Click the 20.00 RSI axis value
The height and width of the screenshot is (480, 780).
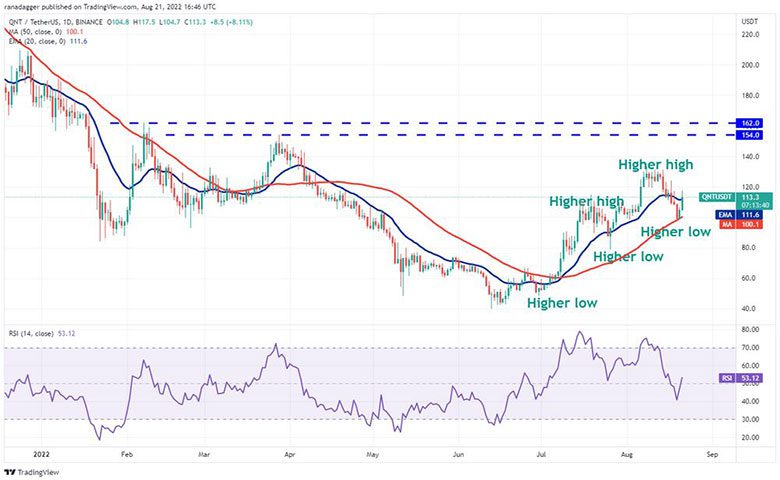[x=750, y=438]
